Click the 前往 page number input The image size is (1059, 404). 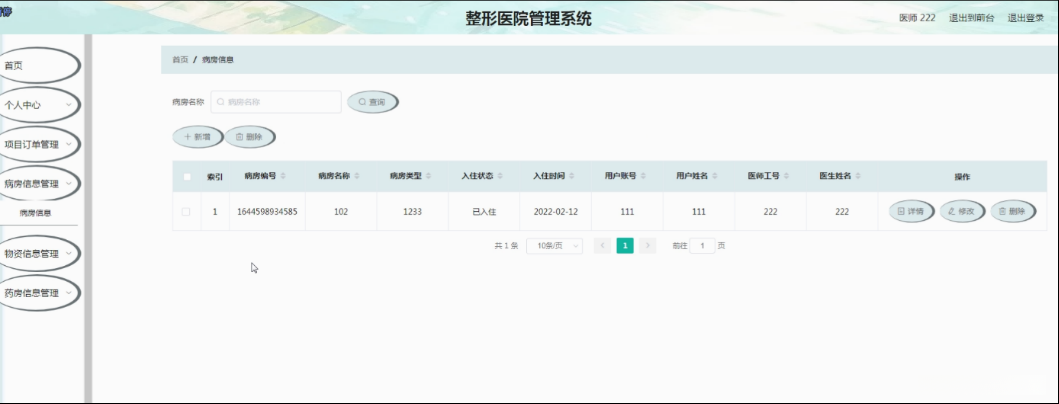[702, 246]
